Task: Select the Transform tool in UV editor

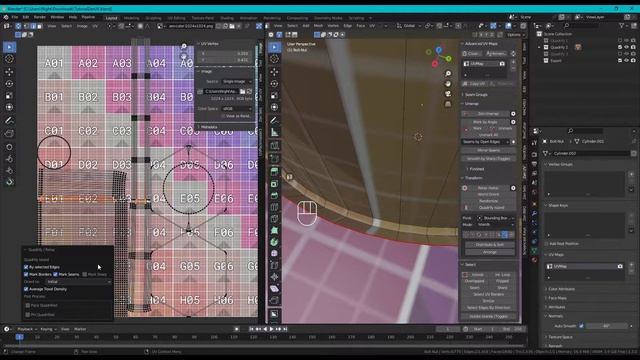Action: click(x=9, y=107)
